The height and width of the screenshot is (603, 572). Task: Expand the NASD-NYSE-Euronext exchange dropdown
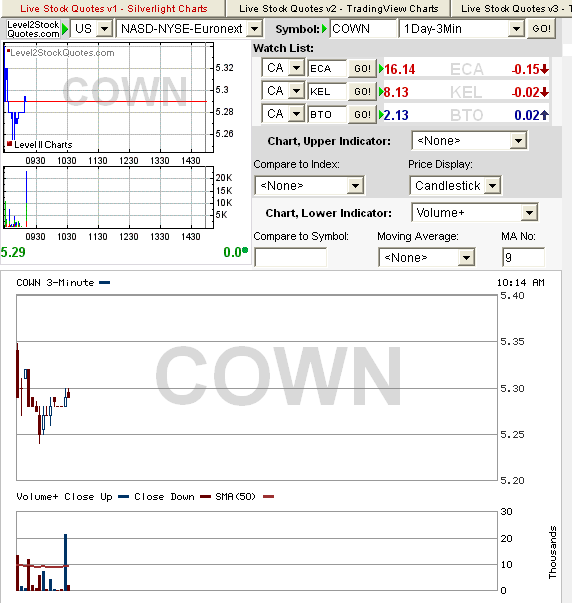(189, 29)
